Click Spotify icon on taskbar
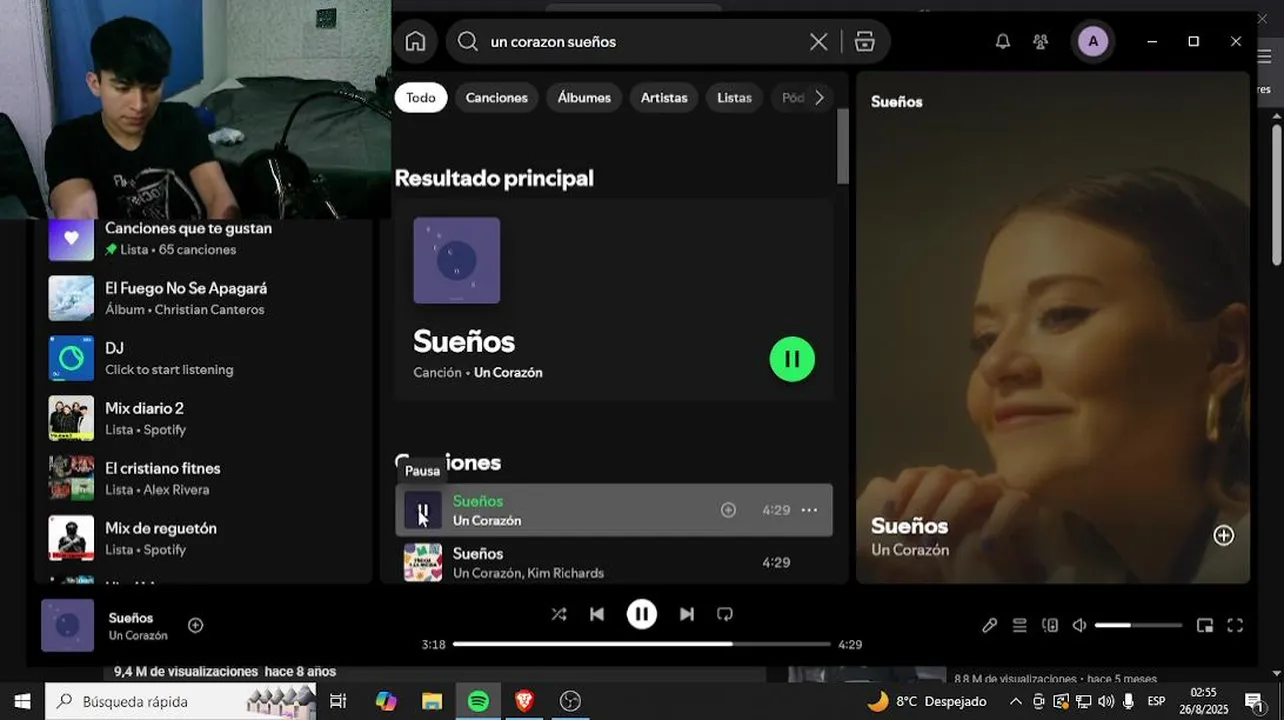 (478, 701)
